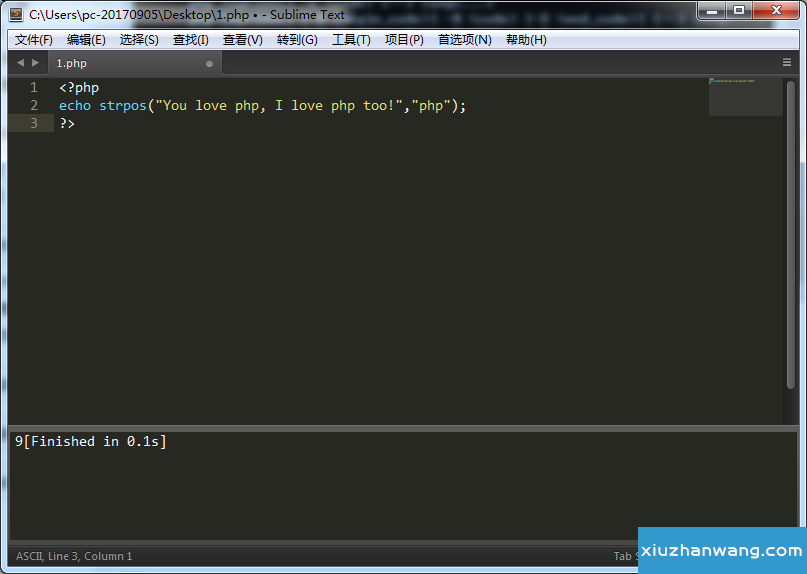The width and height of the screenshot is (807, 574).
Task: Click line number 3 in gutter
Action: pyautogui.click(x=34, y=124)
